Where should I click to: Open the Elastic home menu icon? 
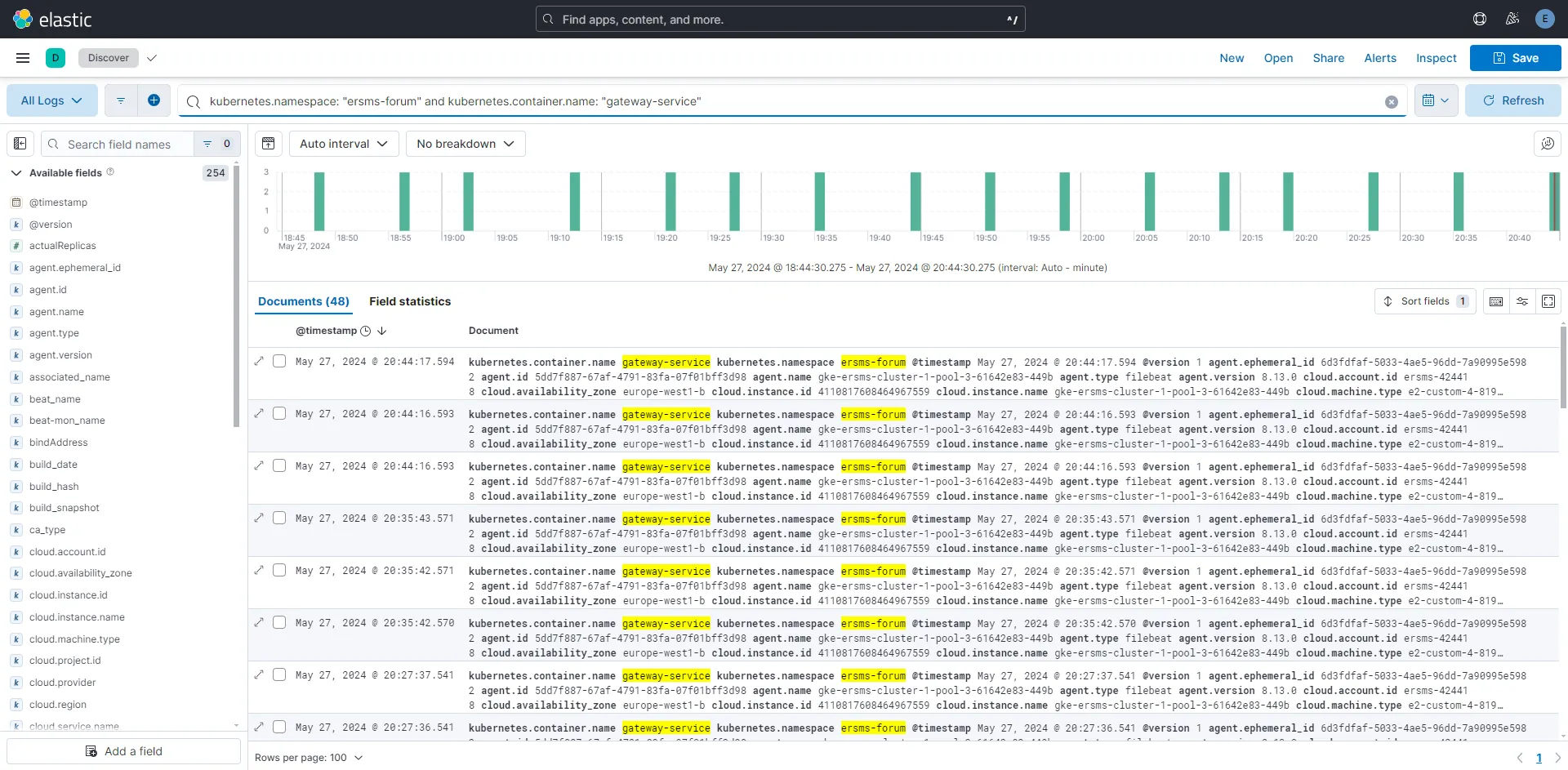[x=22, y=19]
